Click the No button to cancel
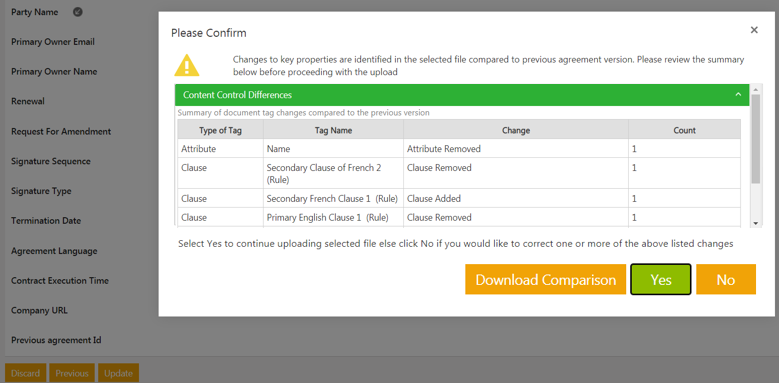This screenshot has width=779, height=383. (x=726, y=280)
